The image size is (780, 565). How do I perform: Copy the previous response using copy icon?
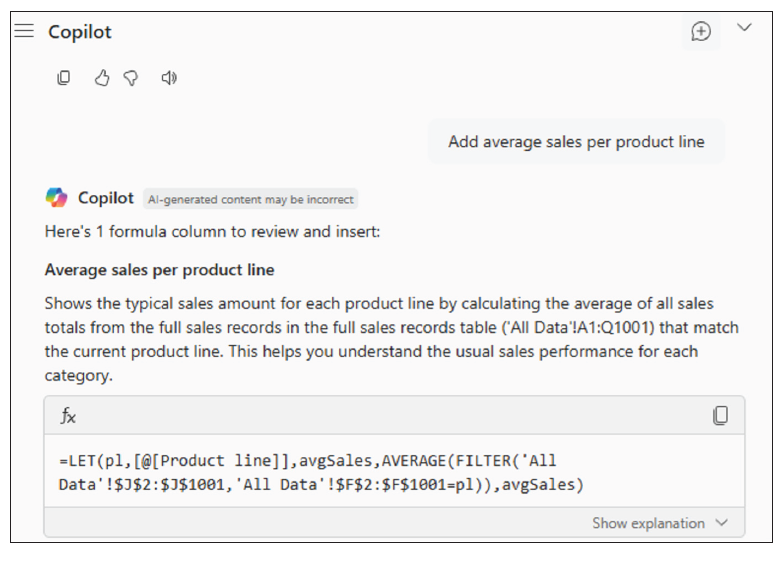click(64, 78)
